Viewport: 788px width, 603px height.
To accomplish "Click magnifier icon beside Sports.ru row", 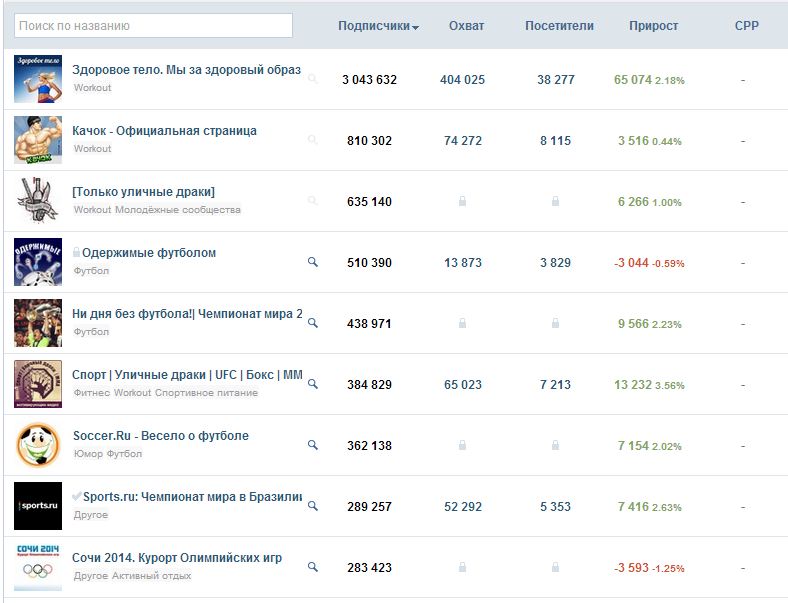I will 313,506.
